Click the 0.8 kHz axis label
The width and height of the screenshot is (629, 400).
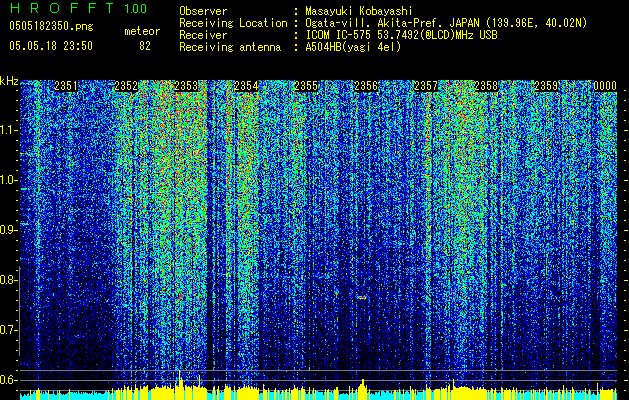coord(8,280)
